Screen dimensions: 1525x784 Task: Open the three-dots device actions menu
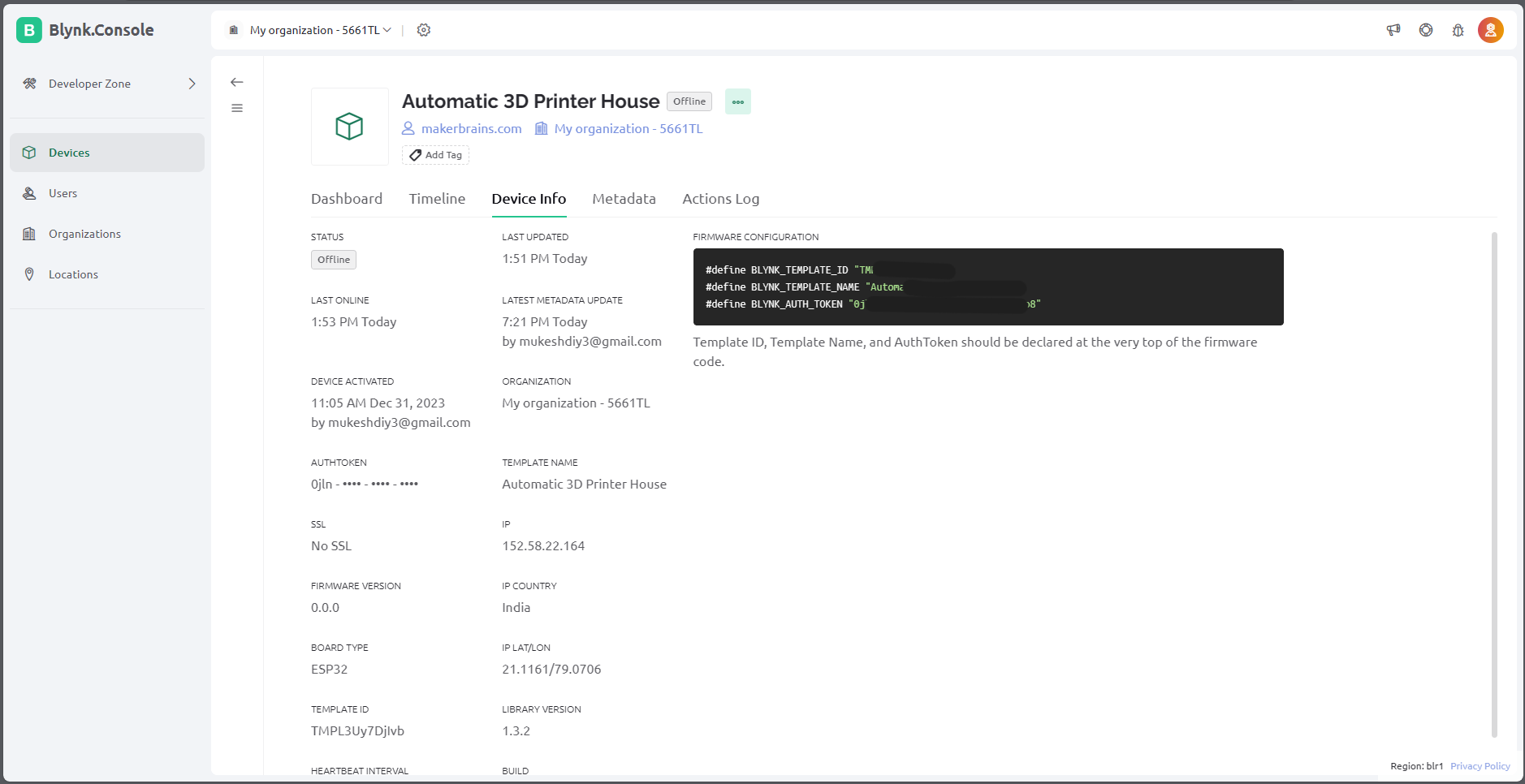pos(738,101)
